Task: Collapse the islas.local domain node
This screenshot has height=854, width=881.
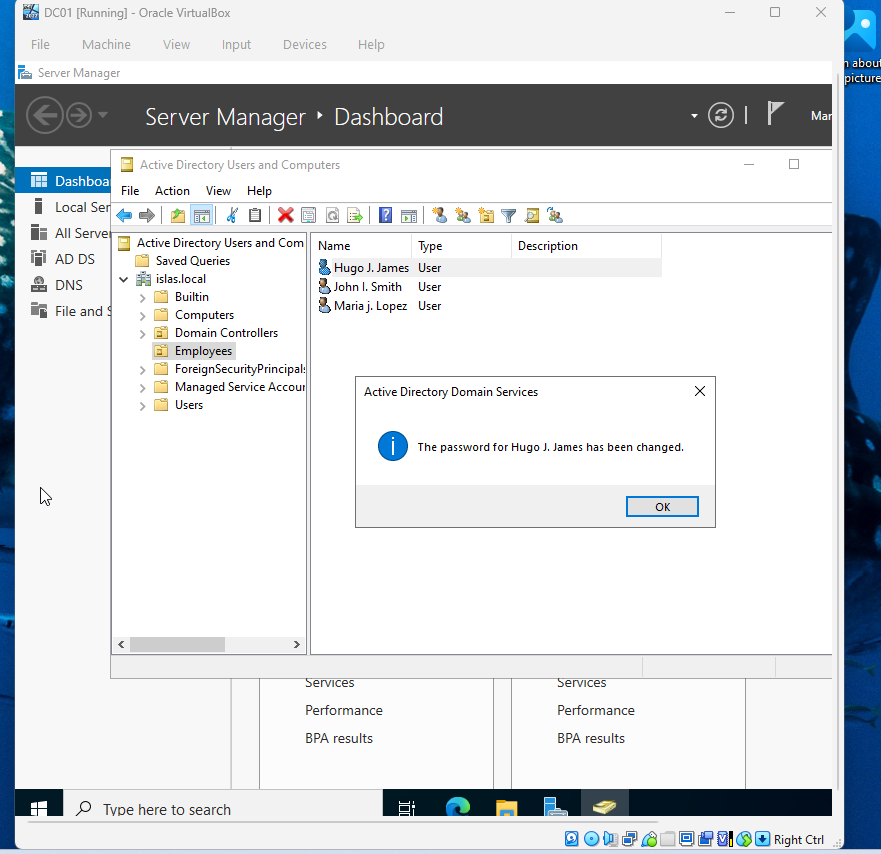Action: coord(124,279)
